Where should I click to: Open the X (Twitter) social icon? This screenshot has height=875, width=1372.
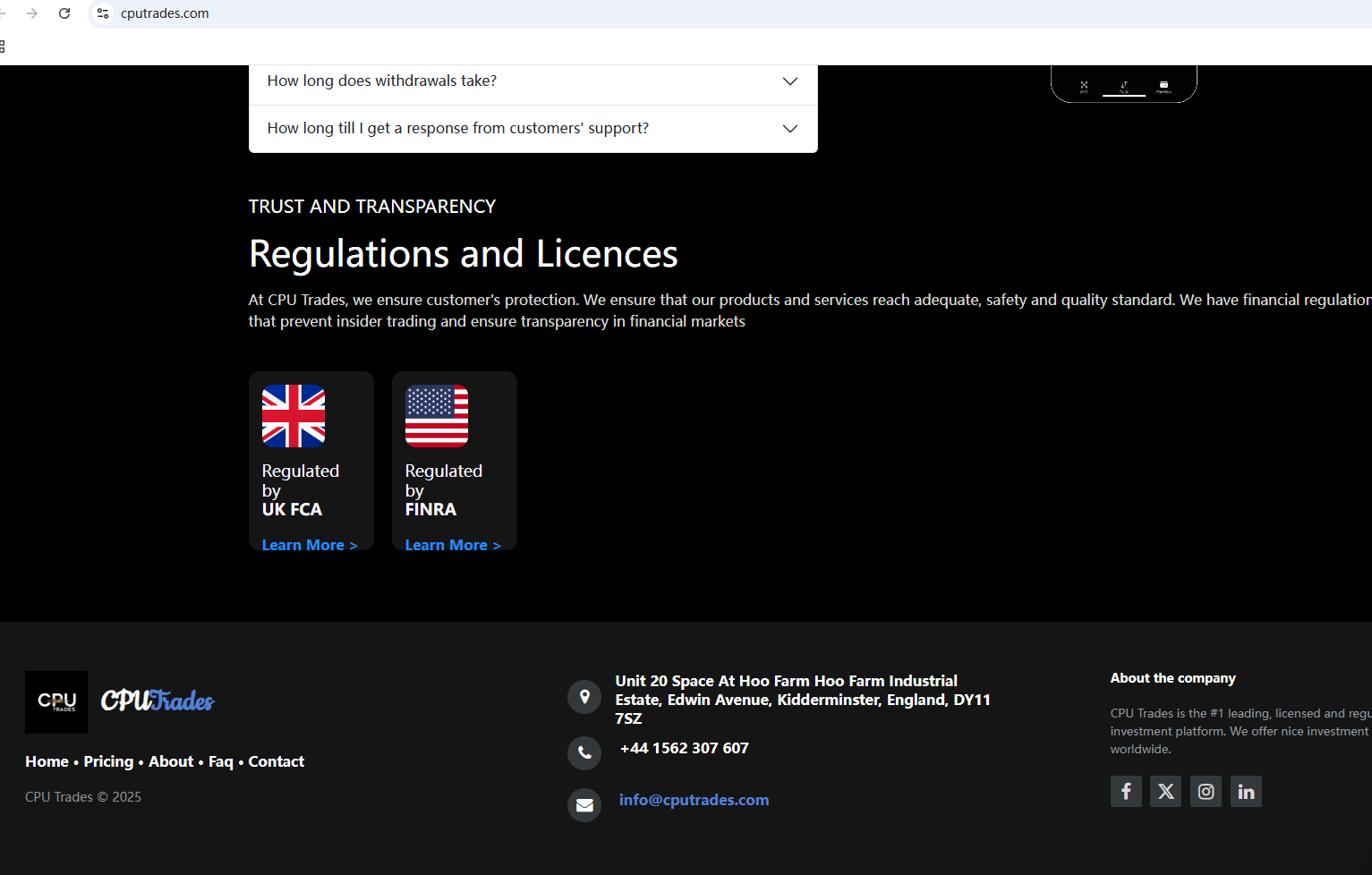click(x=1165, y=791)
